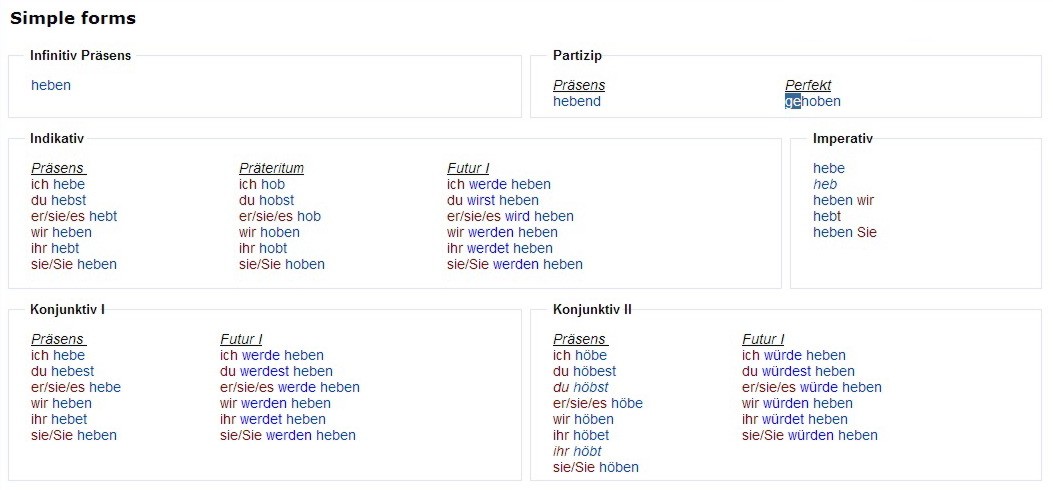Open the 'hebet' form in Konjunktiv I
Image resolution: width=1053 pixels, height=490 pixels.
[x=69, y=419]
